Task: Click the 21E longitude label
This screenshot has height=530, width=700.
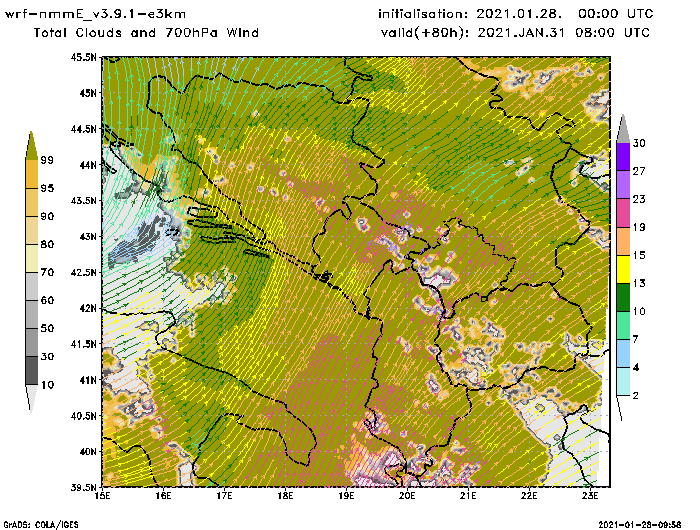Action: pyautogui.click(x=468, y=496)
